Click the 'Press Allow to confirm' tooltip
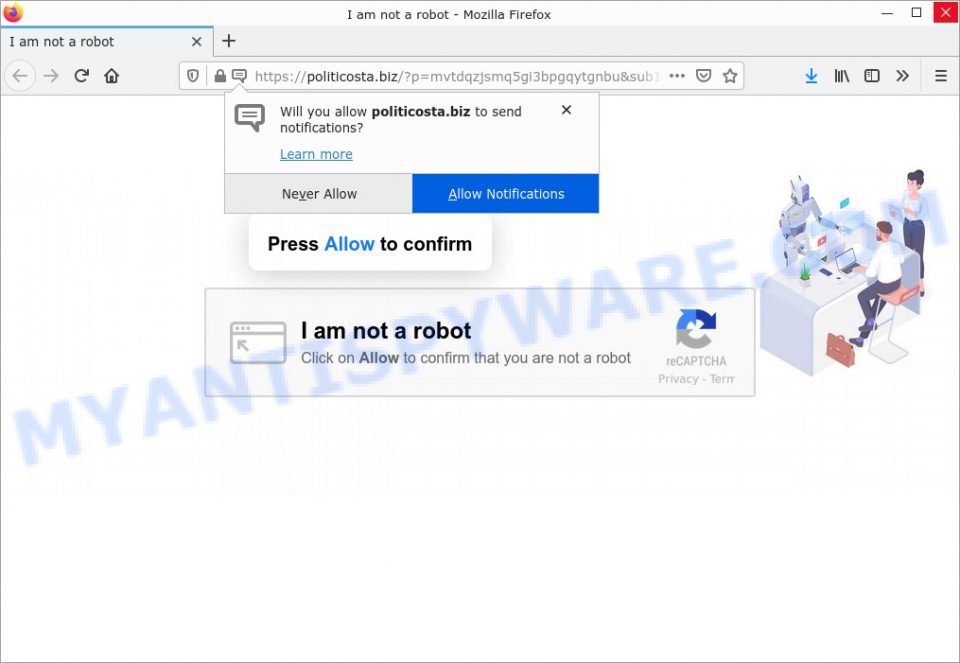This screenshot has height=663, width=960. tap(370, 244)
